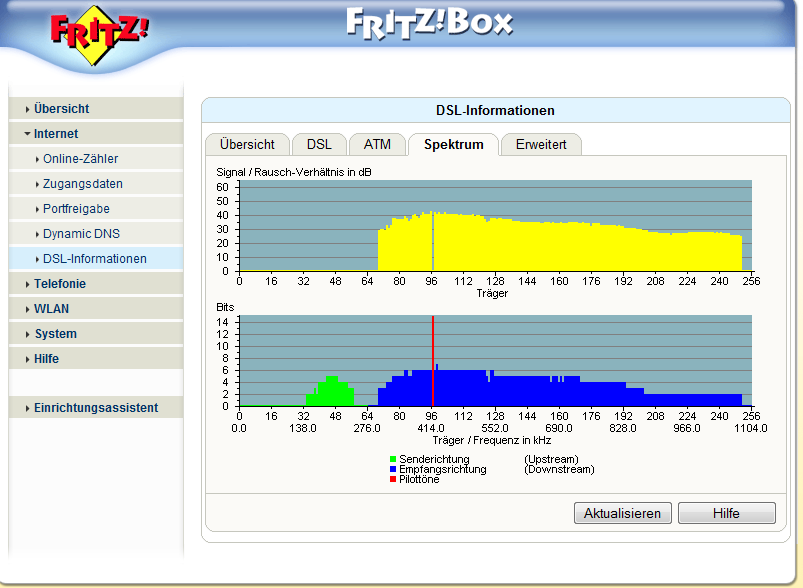Expand the System arrow
Viewport: 803px width, 588px height.
pos(27,334)
